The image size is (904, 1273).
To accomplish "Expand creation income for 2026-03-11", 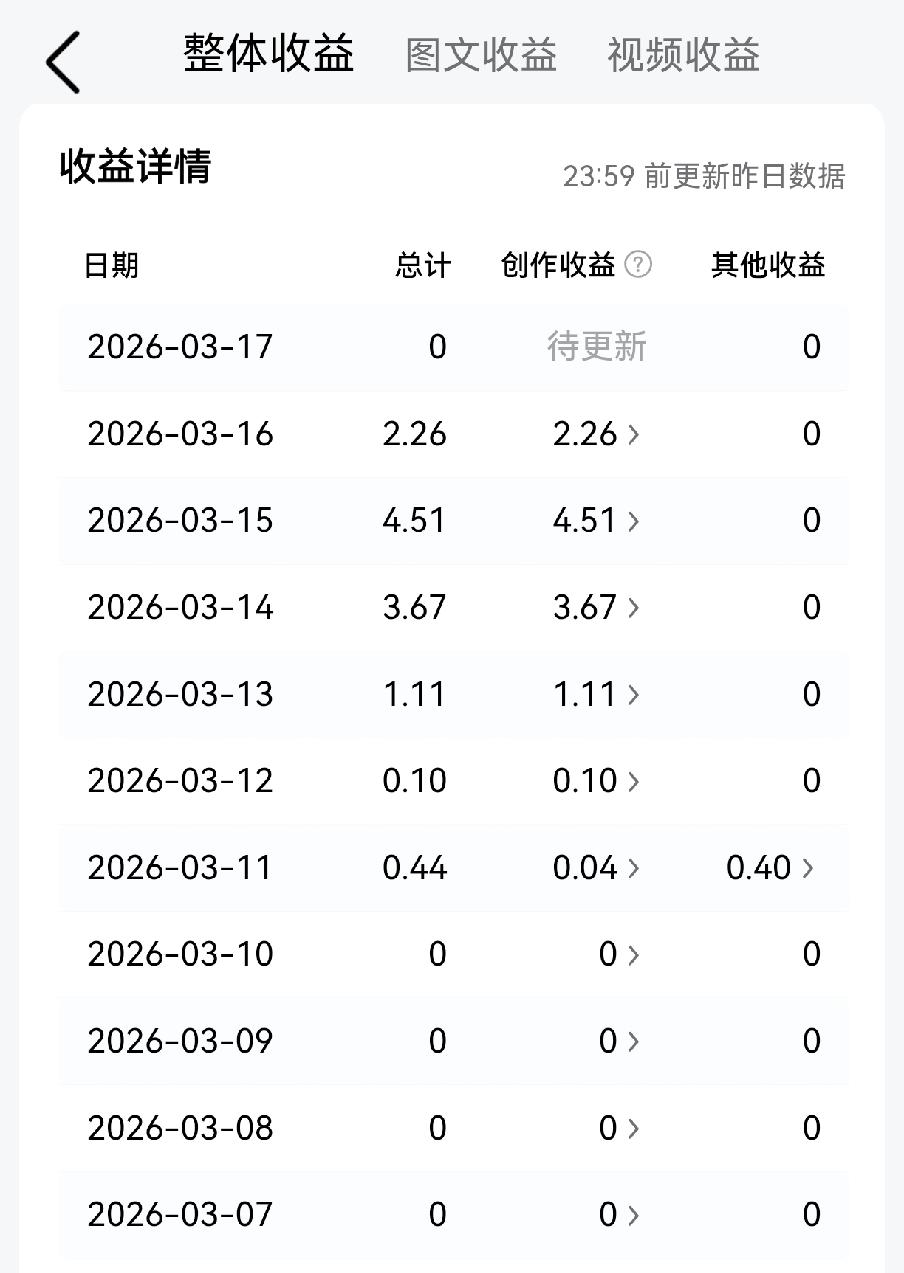I will click(x=634, y=868).
